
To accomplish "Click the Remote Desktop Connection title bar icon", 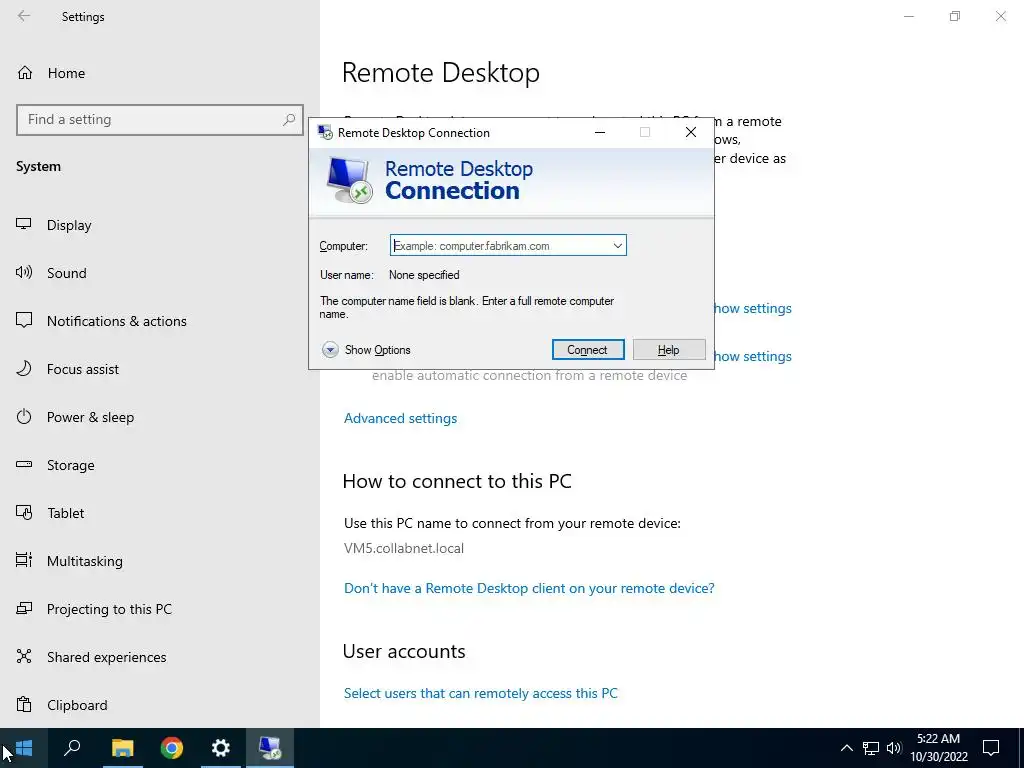I will pyautogui.click(x=325, y=133).
